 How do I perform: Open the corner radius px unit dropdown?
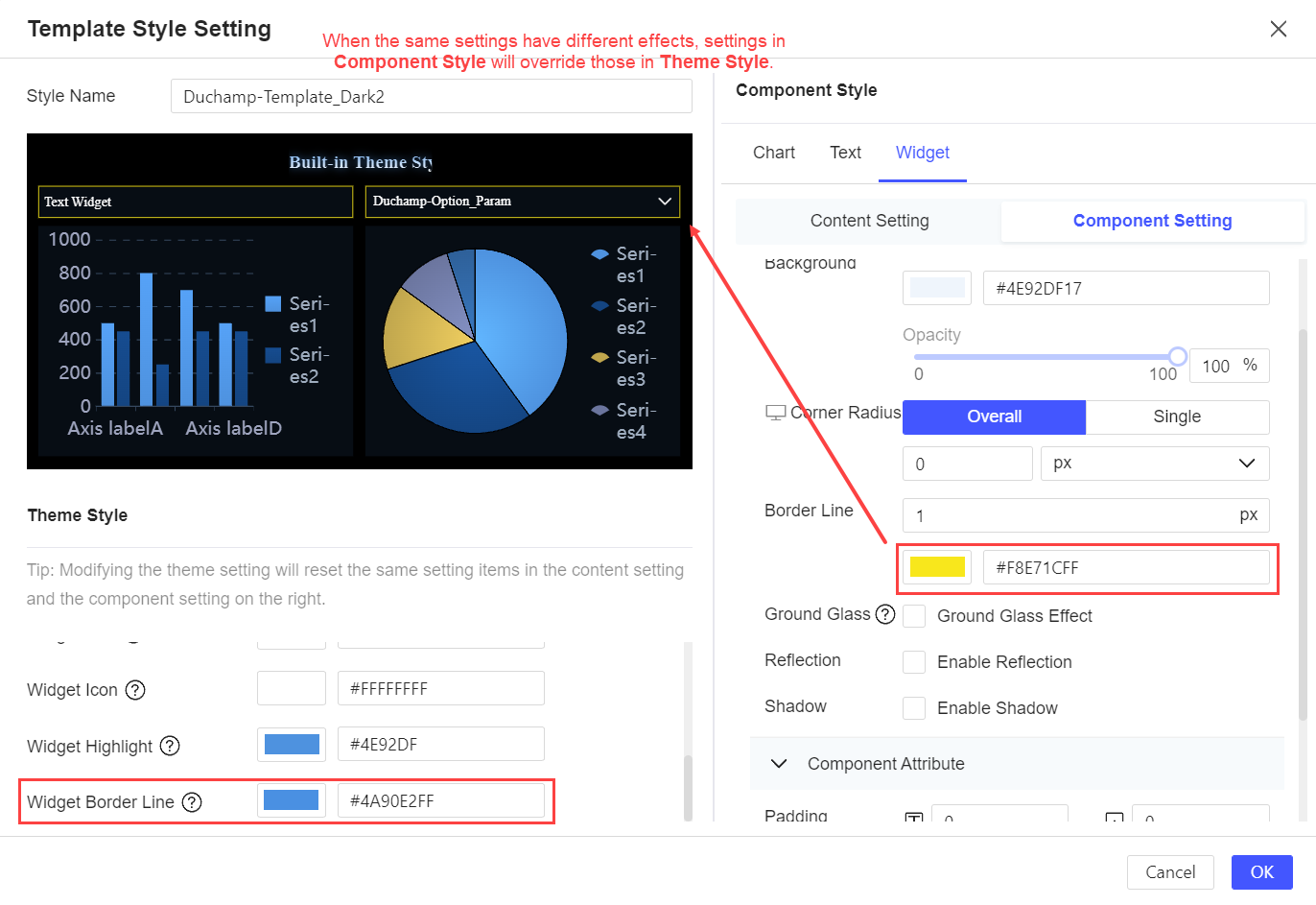(1155, 464)
